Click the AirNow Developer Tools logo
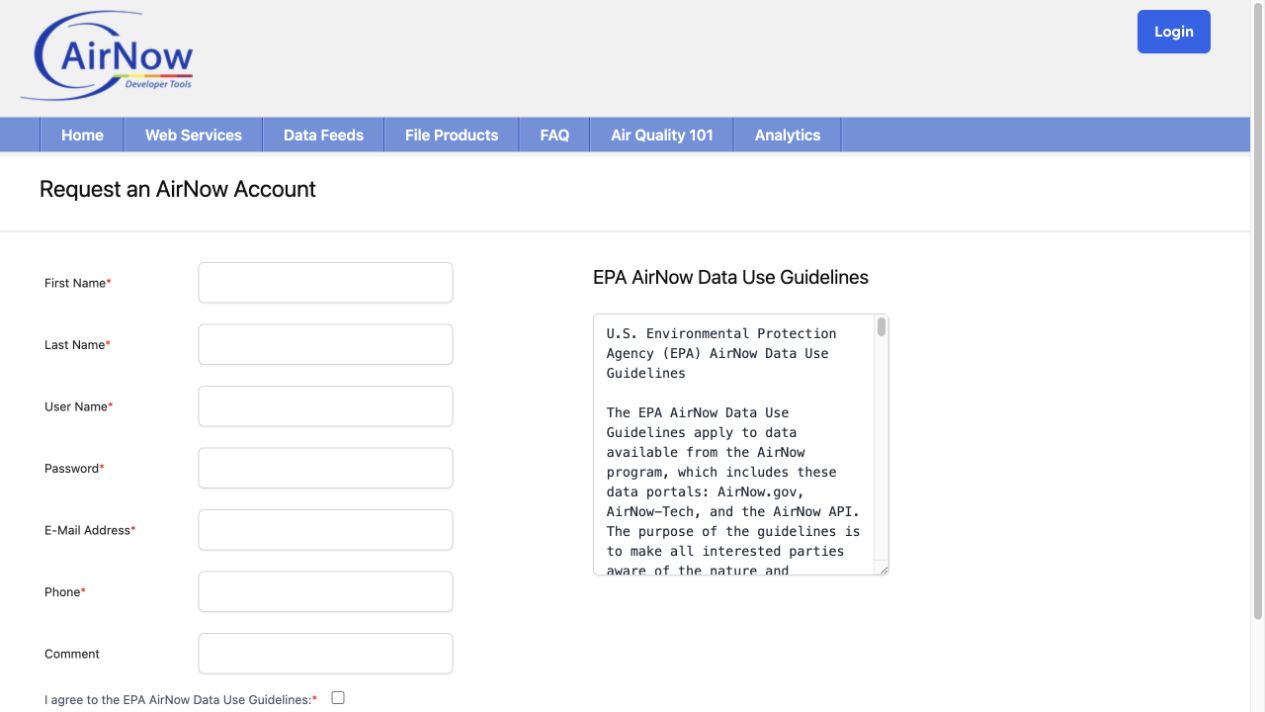Viewport: 1265px width, 712px height. point(109,56)
